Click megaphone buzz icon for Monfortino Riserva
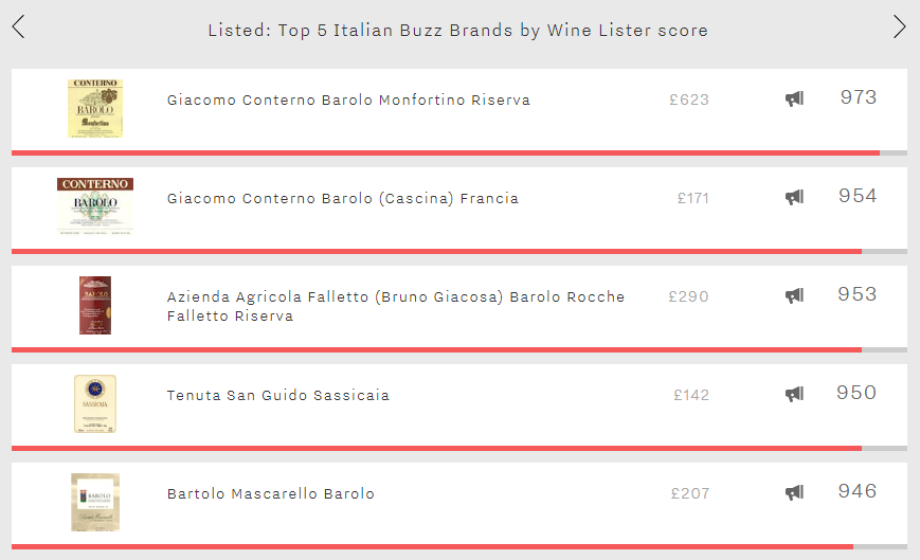The image size is (920, 560). click(794, 99)
